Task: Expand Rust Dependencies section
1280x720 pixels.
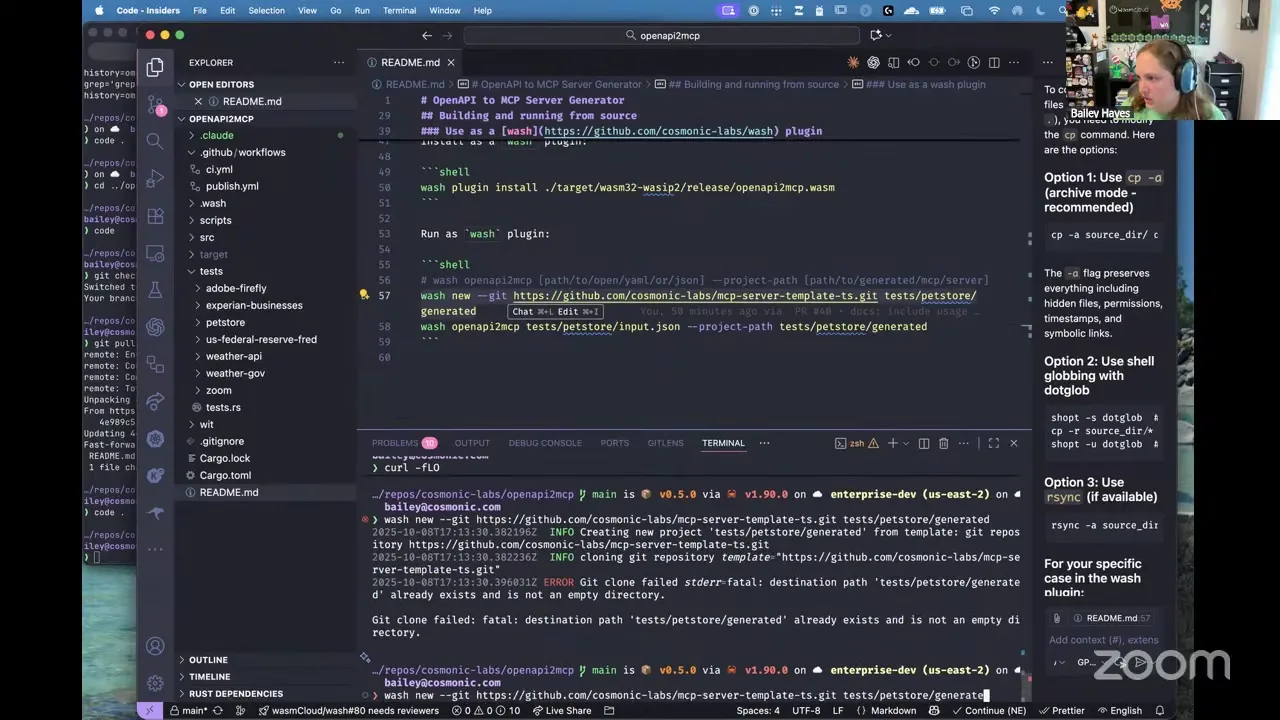Action: [x=266, y=694]
